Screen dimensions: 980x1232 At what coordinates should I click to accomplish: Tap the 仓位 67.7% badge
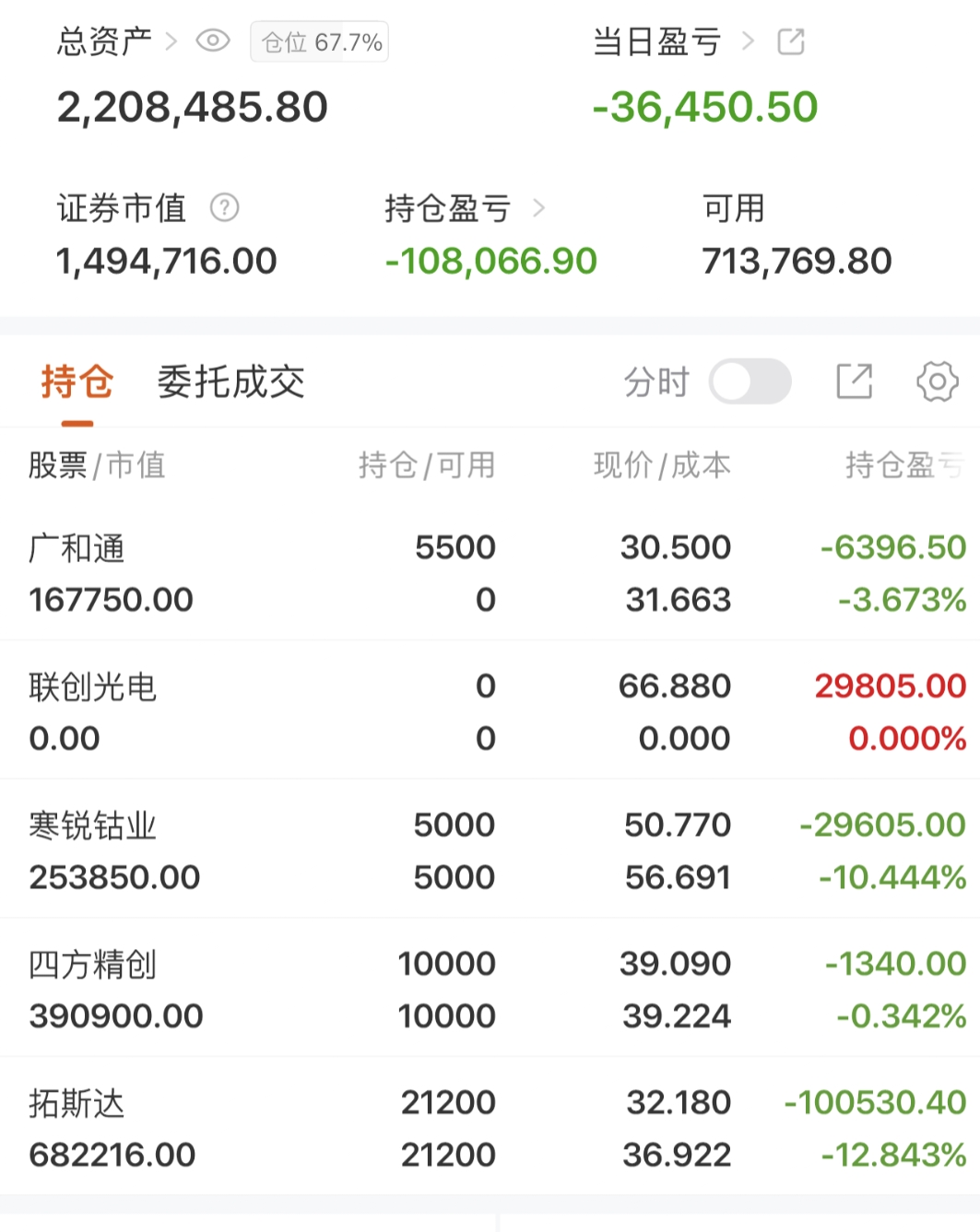[320, 42]
